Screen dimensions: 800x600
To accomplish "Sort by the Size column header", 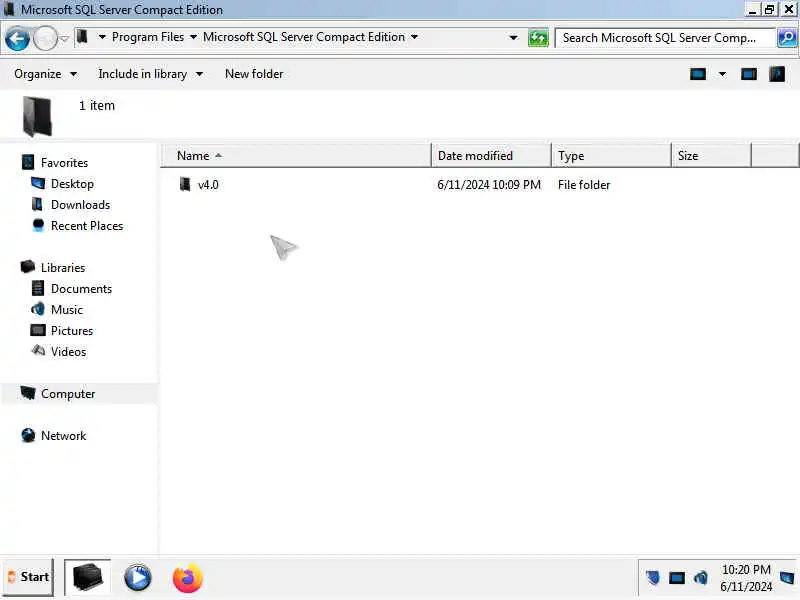I will tap(711, 156).
